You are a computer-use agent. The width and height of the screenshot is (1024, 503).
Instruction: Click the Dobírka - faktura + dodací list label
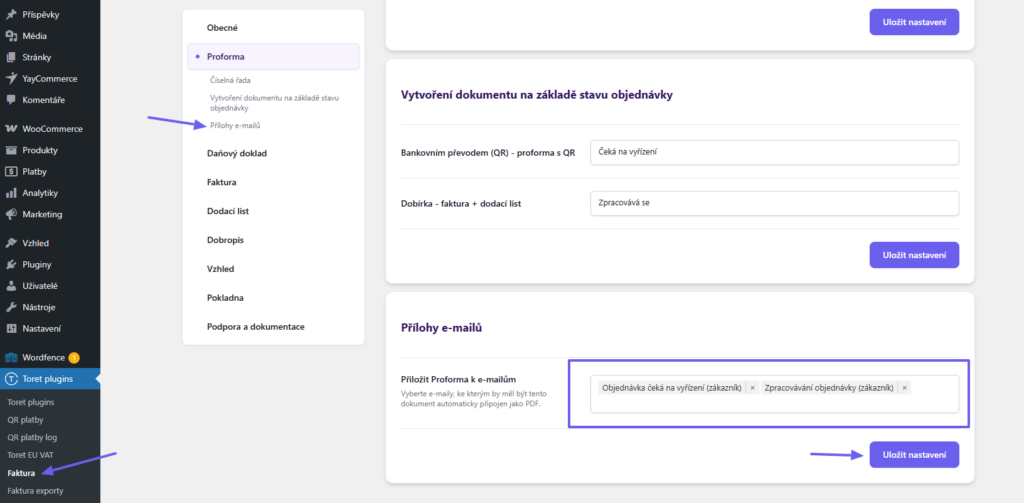pyautogui.click(x=460, y=203)
